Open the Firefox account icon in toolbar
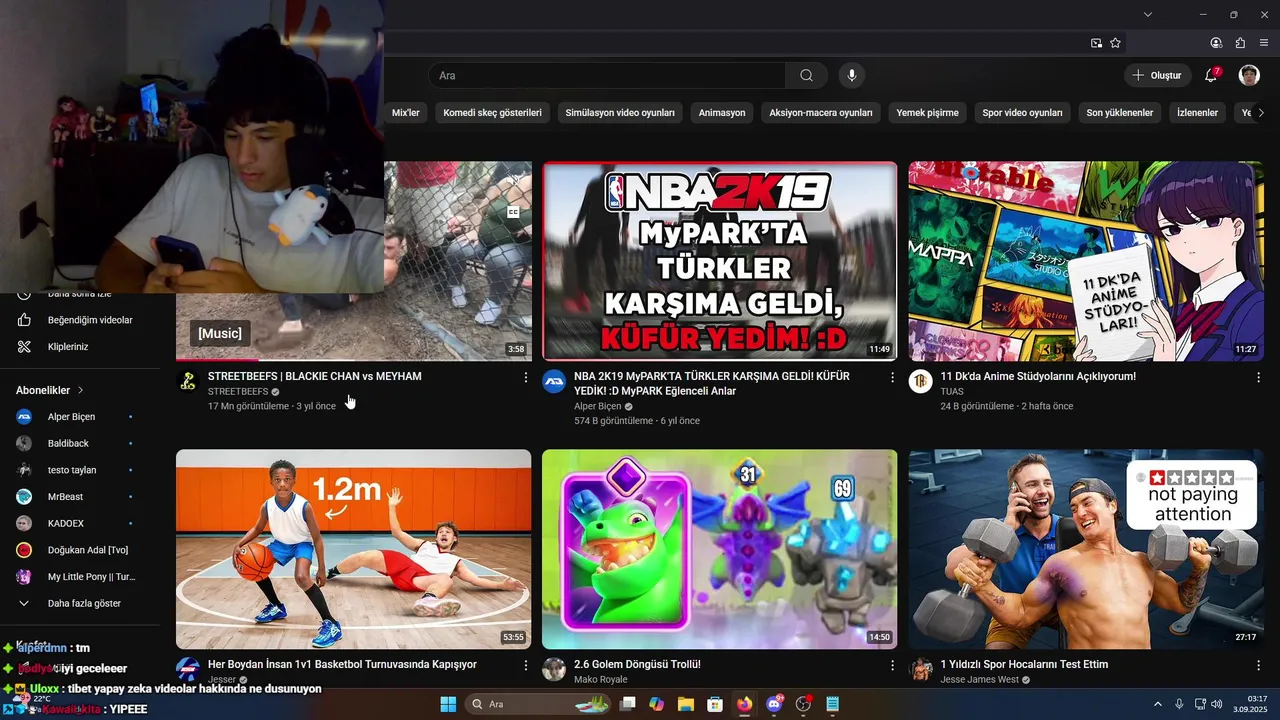 click(x=1216, y=43)
